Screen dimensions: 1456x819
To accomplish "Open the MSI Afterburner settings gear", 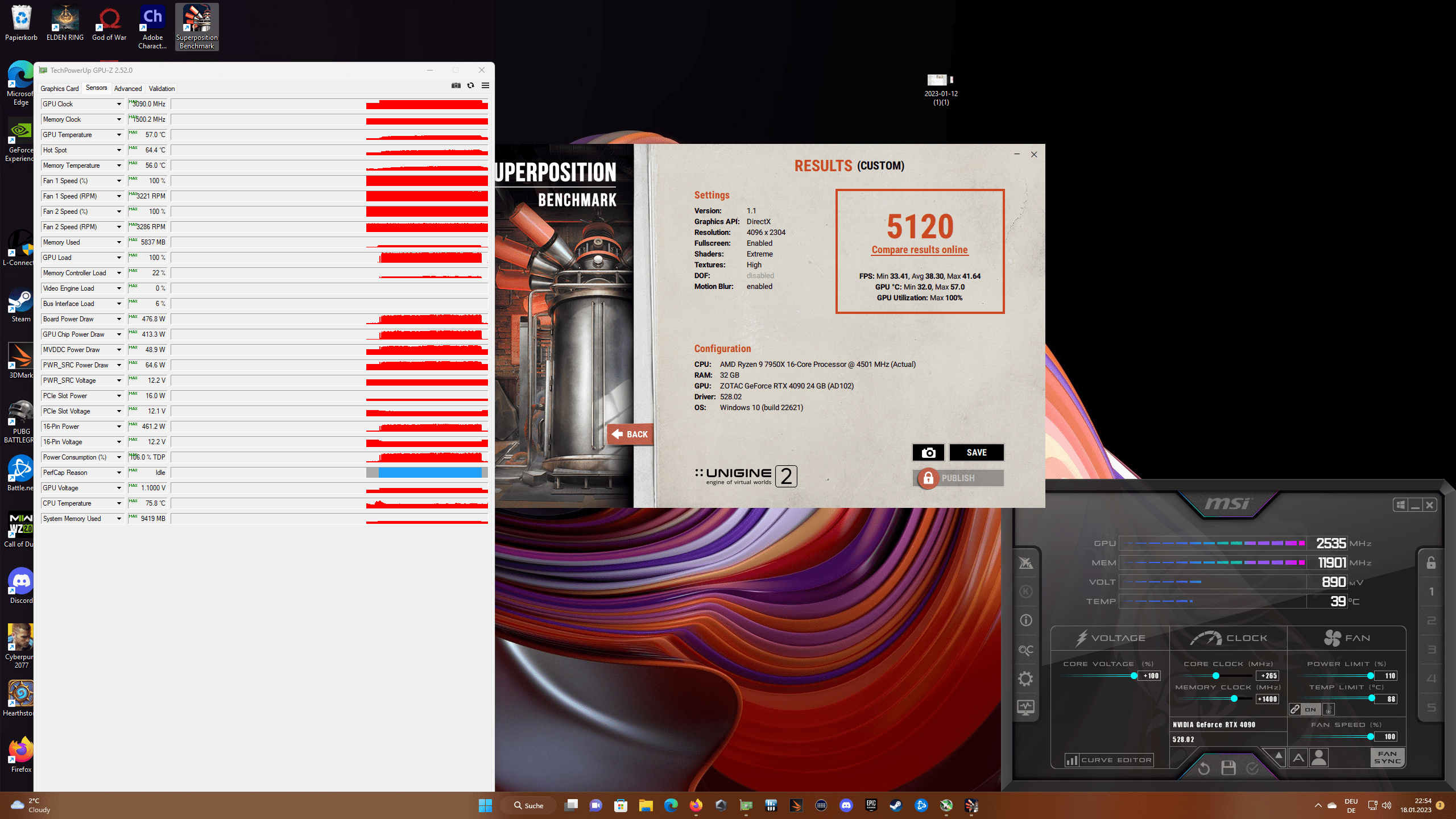I will (x=1025, y=679).
